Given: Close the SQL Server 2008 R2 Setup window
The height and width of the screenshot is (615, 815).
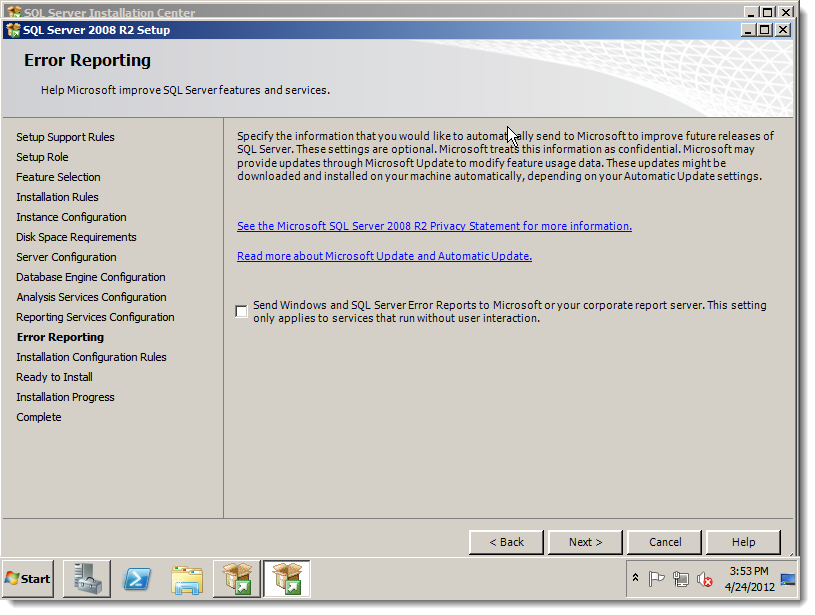Looking at the screenshot, I should tap(783, 30).
